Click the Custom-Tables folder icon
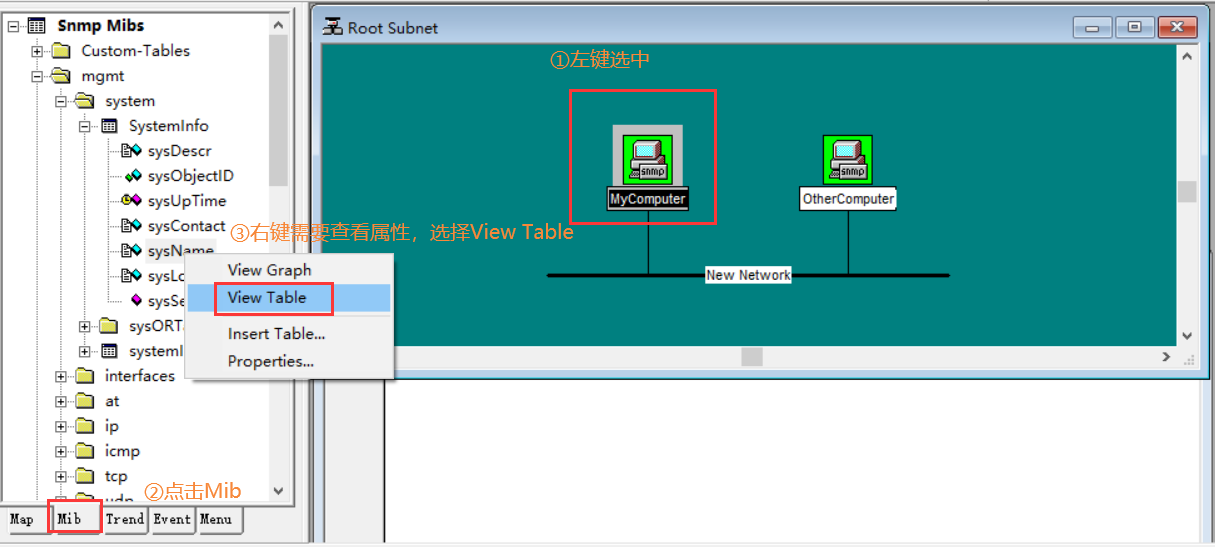 (x=61, y=51)
